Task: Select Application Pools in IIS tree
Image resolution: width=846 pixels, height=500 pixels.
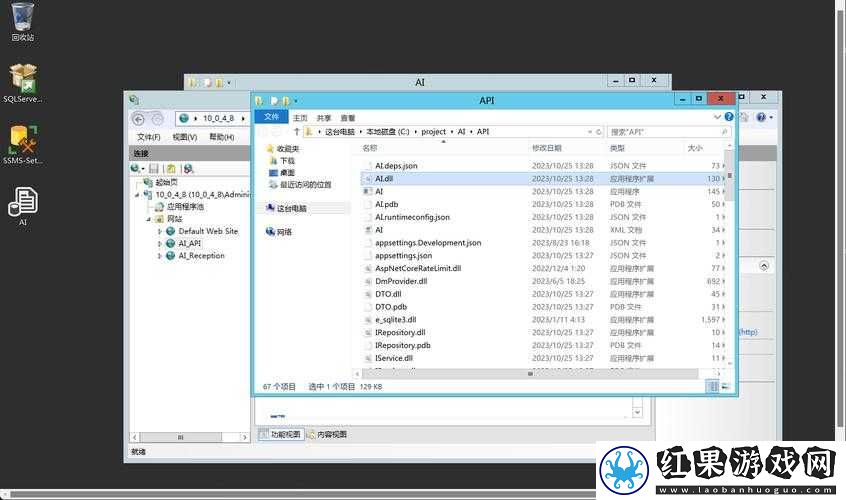Action: tap(180, 207)
